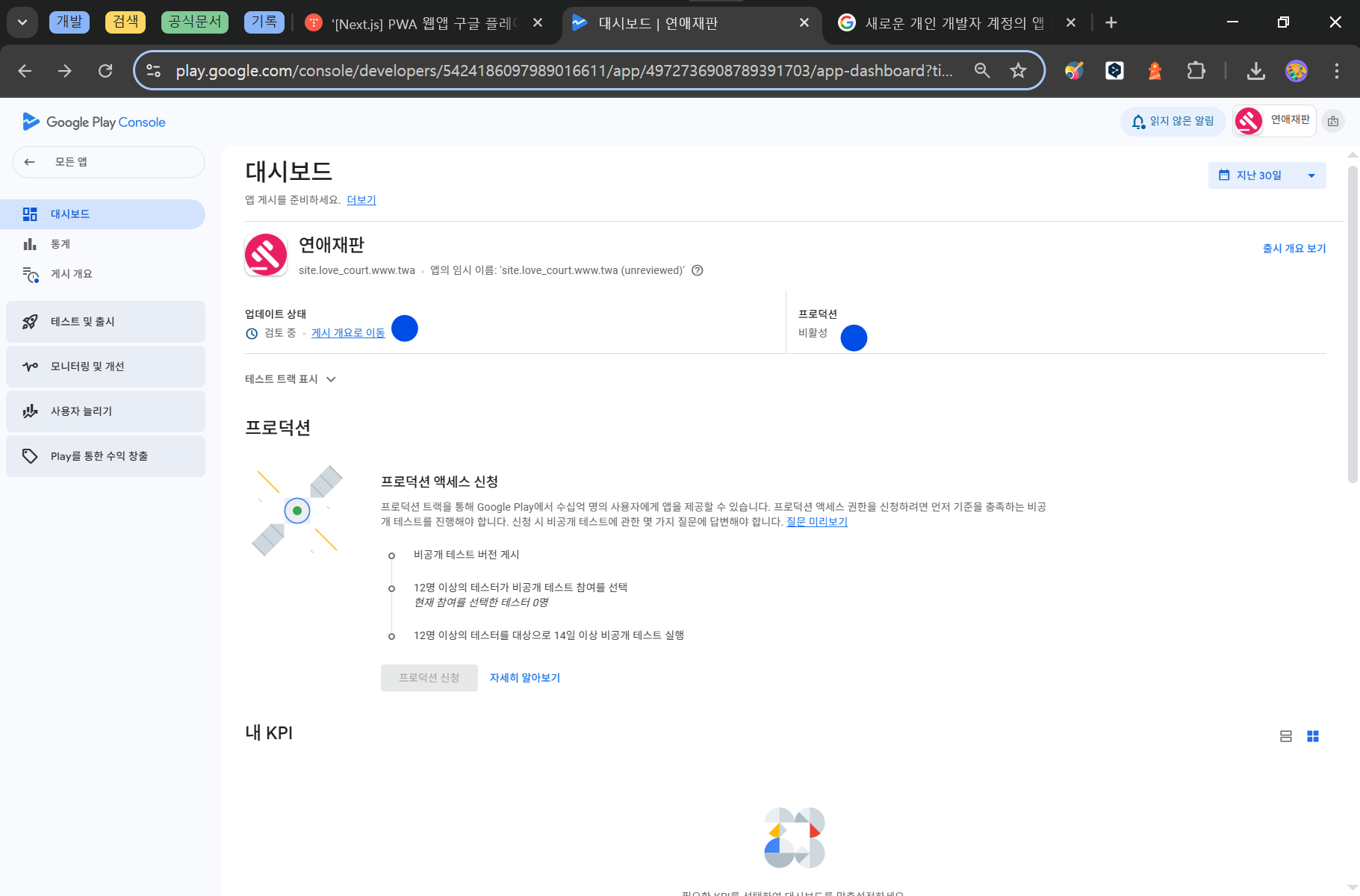Image resolution: width=1360 pixels, height=896 pixels.
Task: Click the browser back arrow
Action: point(25,71)
